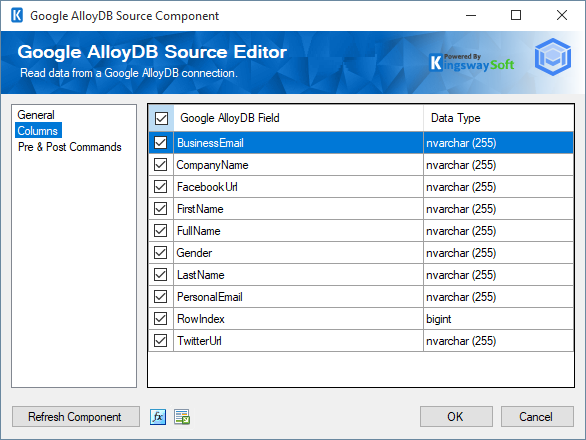This screenshot has height=440, width=586.
Task: Click the blue cube product icon
Action: click(553, 57)
